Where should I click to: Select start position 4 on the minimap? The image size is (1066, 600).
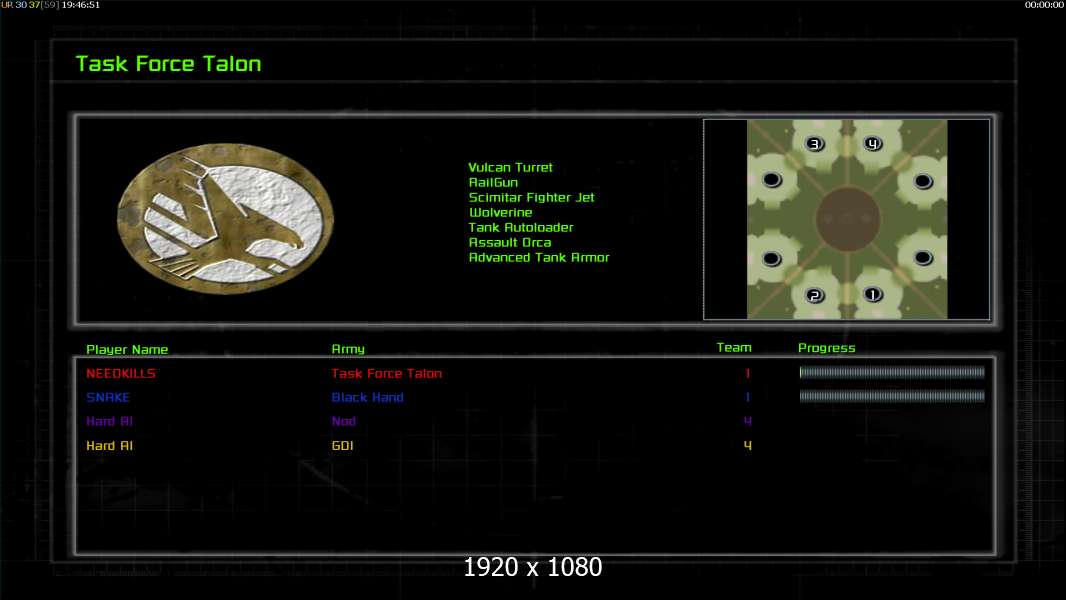(x=873, y=143)
